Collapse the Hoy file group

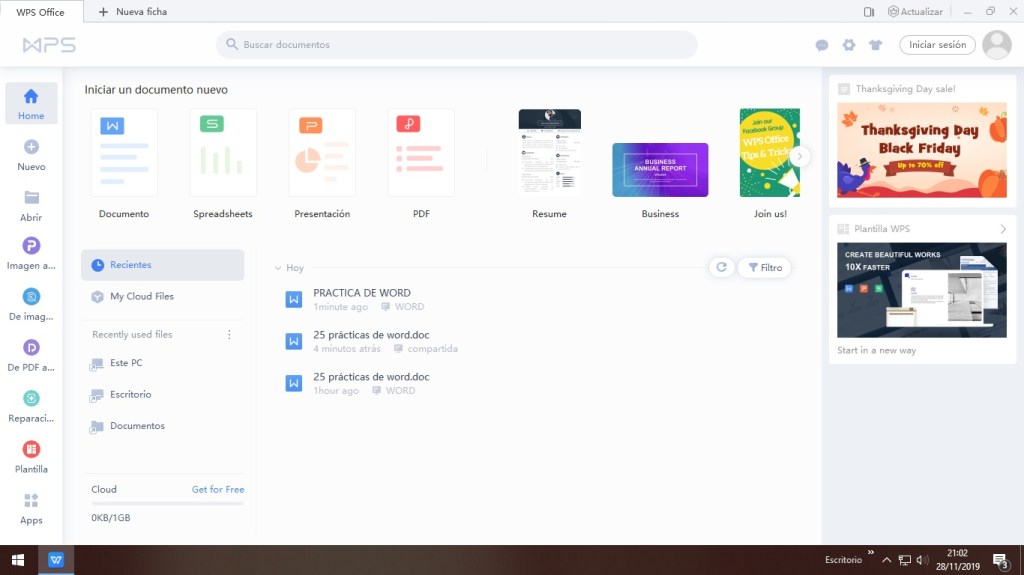278,268
